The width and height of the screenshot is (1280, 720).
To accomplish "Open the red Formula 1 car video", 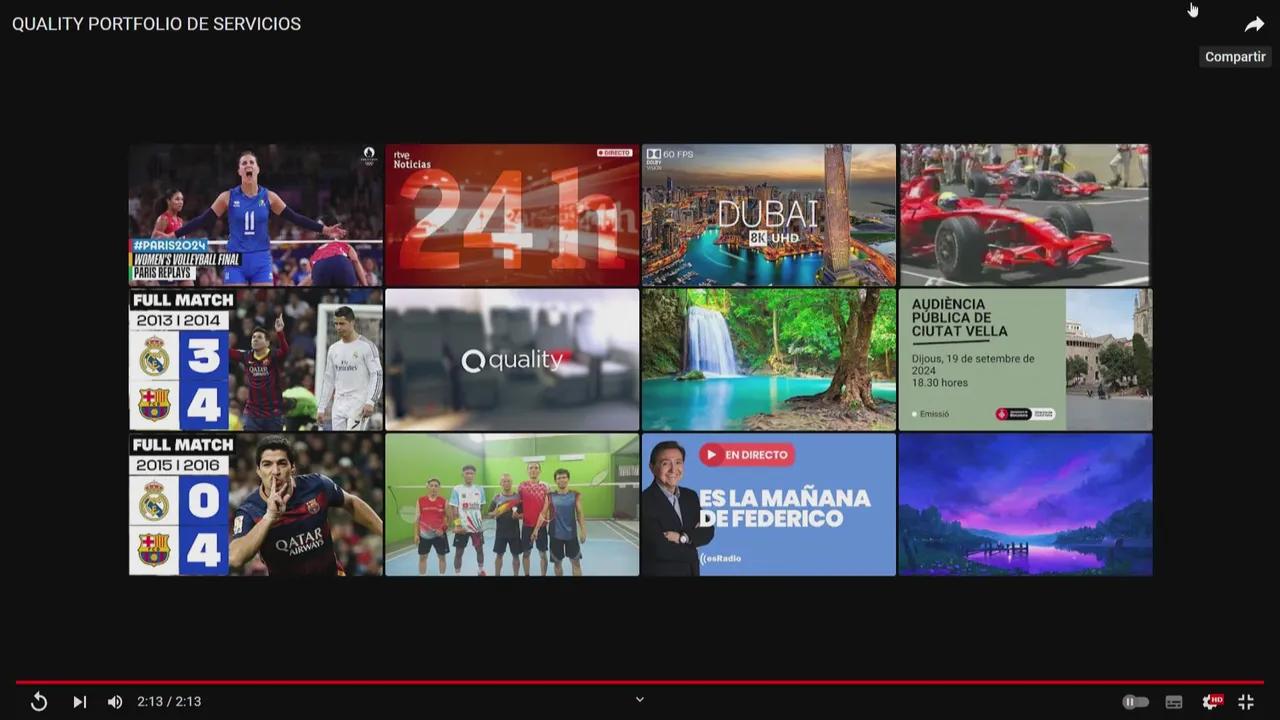I will [x=1025, y=215].
